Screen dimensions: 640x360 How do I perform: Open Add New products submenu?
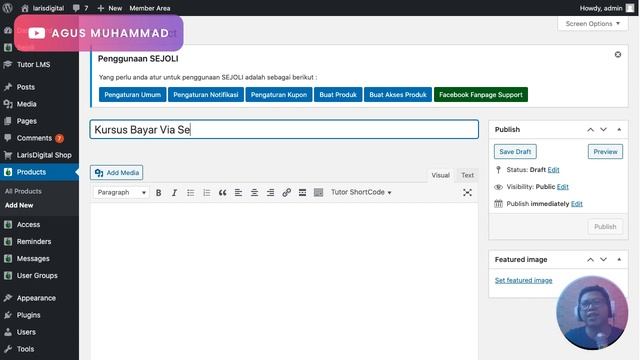[x=19, y=205]
